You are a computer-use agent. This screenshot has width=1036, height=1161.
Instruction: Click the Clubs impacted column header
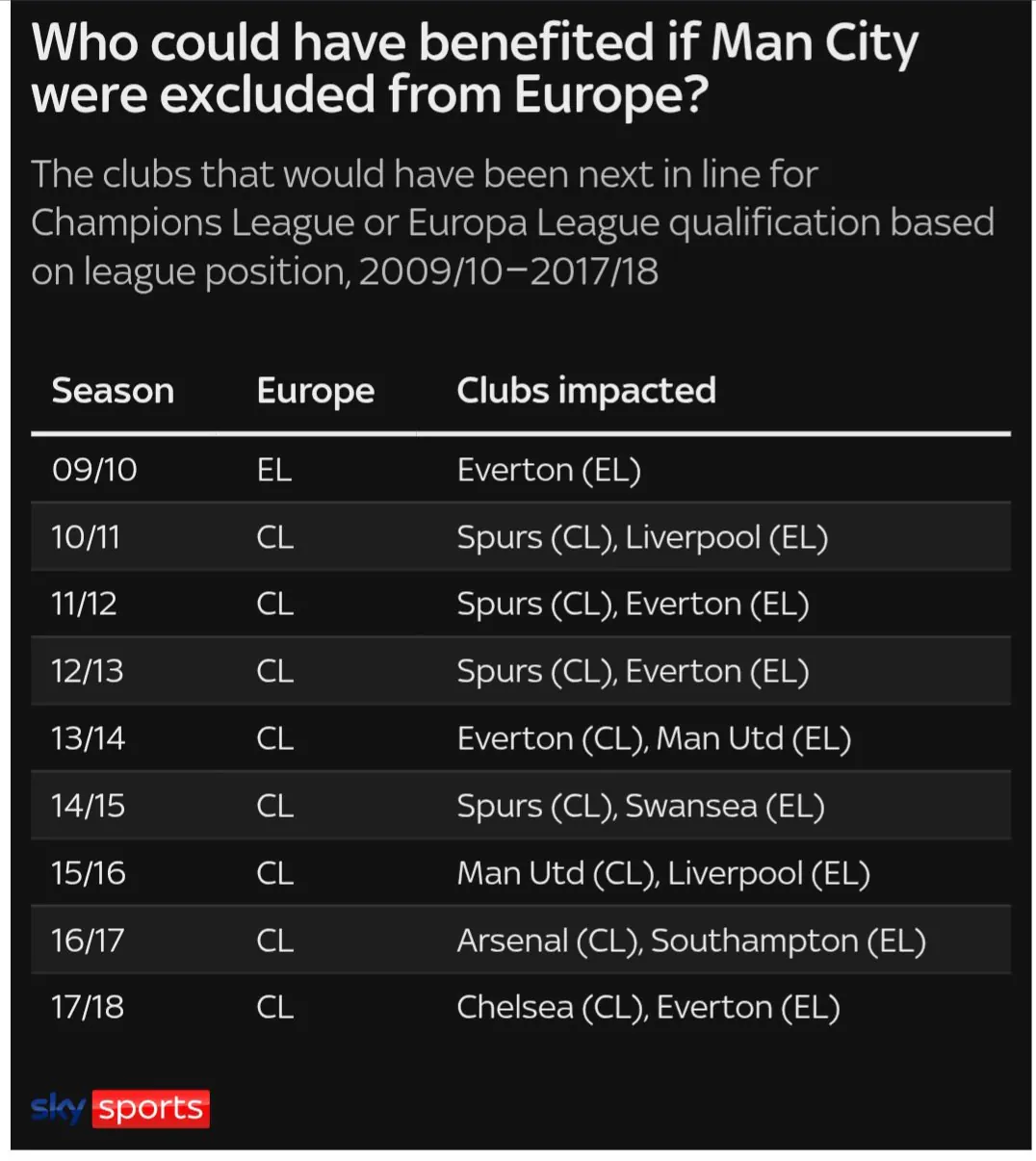point(586,391)
